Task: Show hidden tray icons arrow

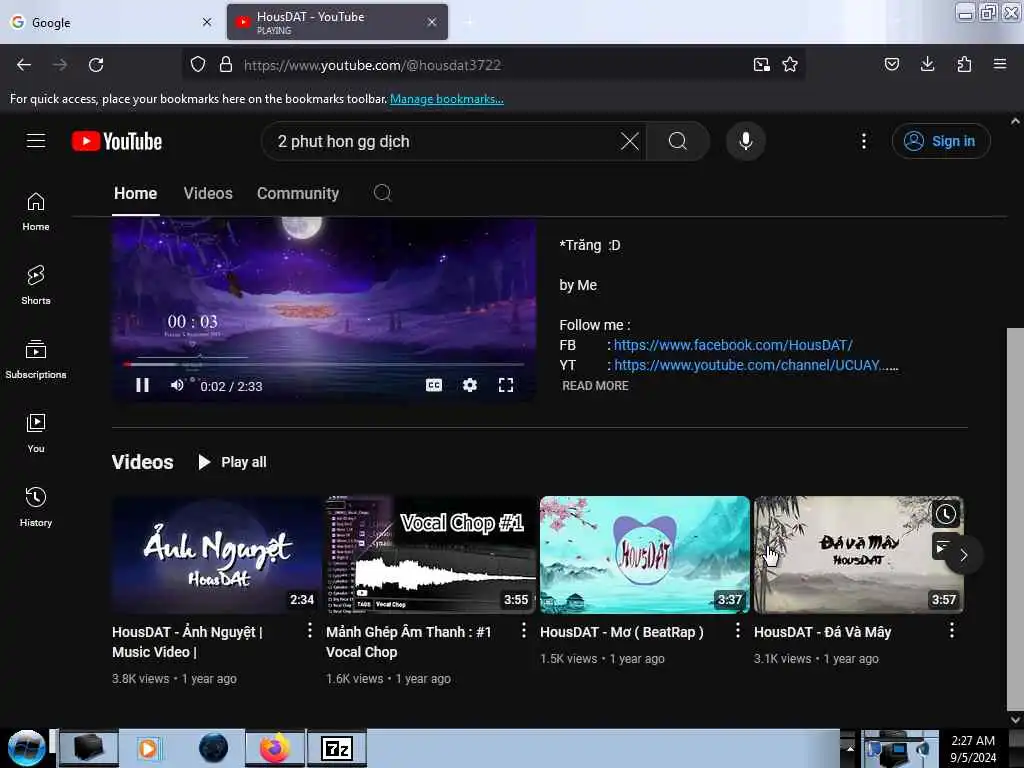Action: 850,748
